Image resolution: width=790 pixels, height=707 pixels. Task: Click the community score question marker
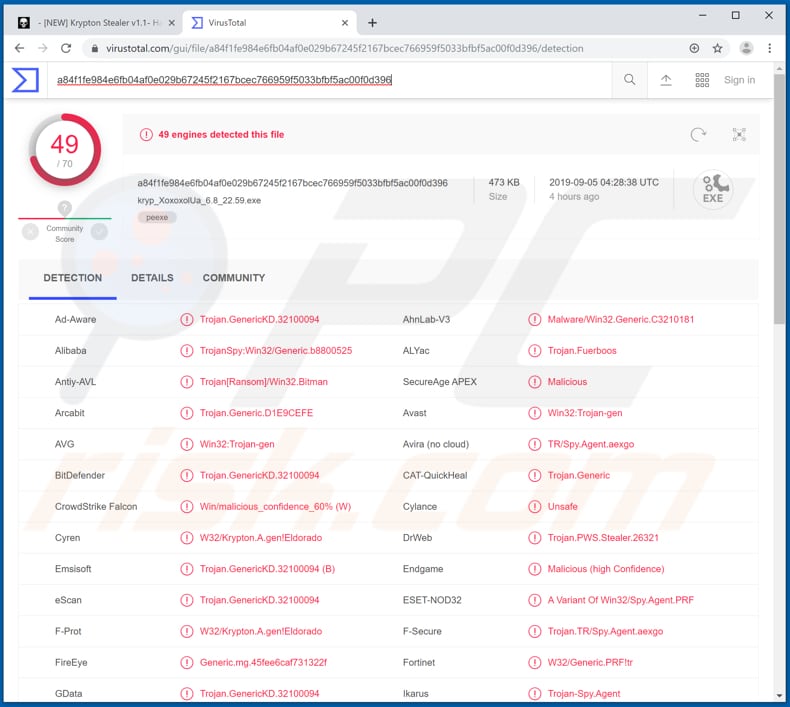pyautogui.click(x=64, y=208)
